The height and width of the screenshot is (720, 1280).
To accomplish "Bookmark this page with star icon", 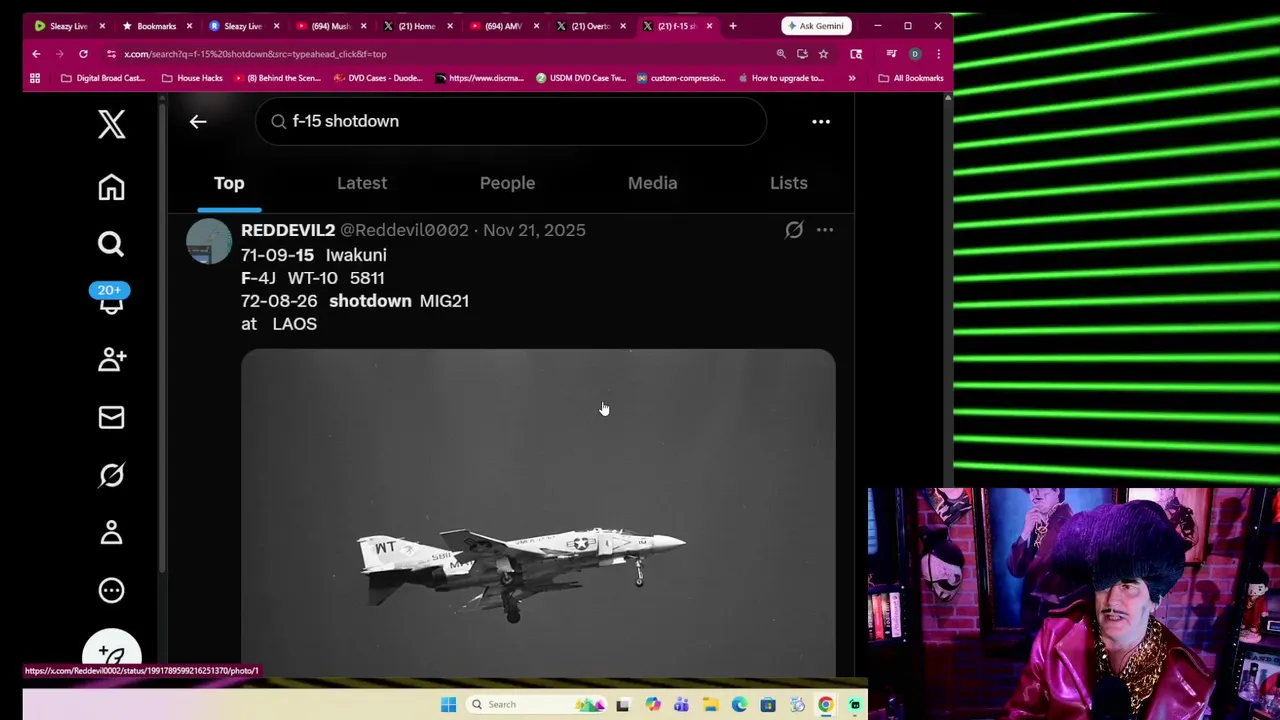I will 823,54.
